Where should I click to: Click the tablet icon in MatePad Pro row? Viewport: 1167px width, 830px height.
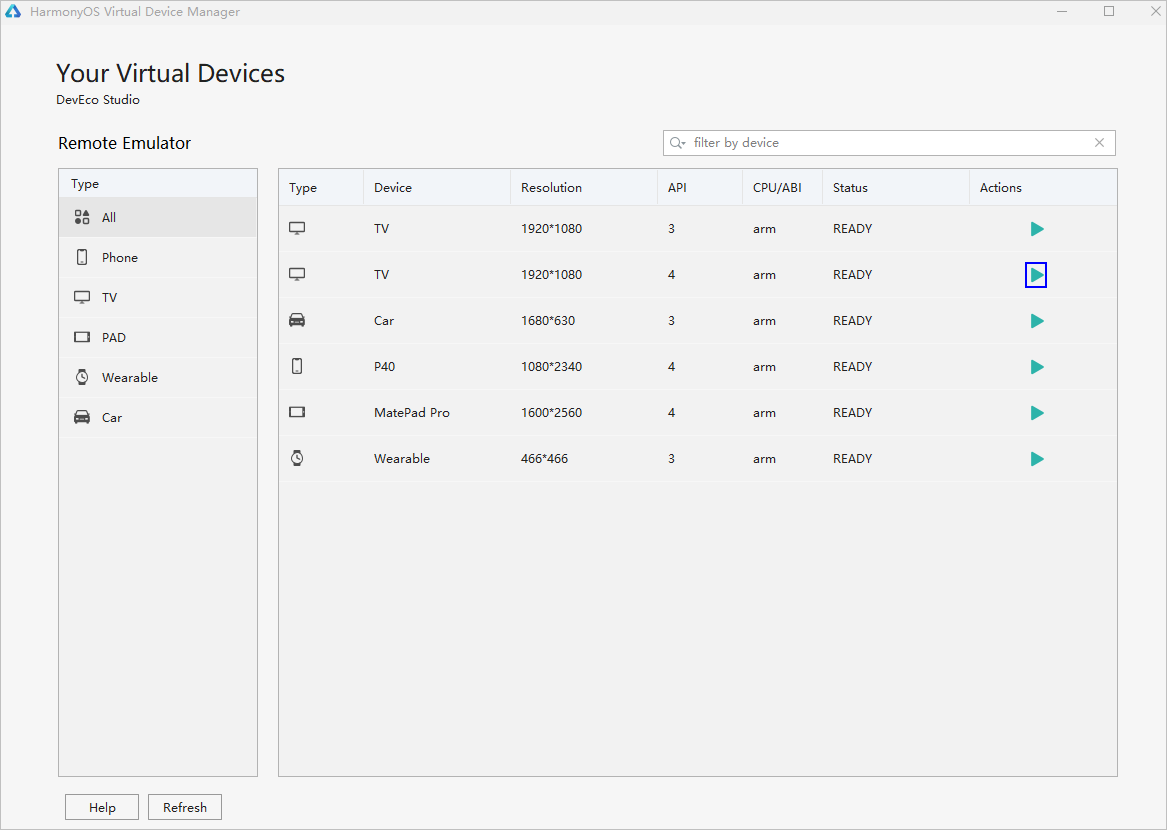click(x=297, y=412)
